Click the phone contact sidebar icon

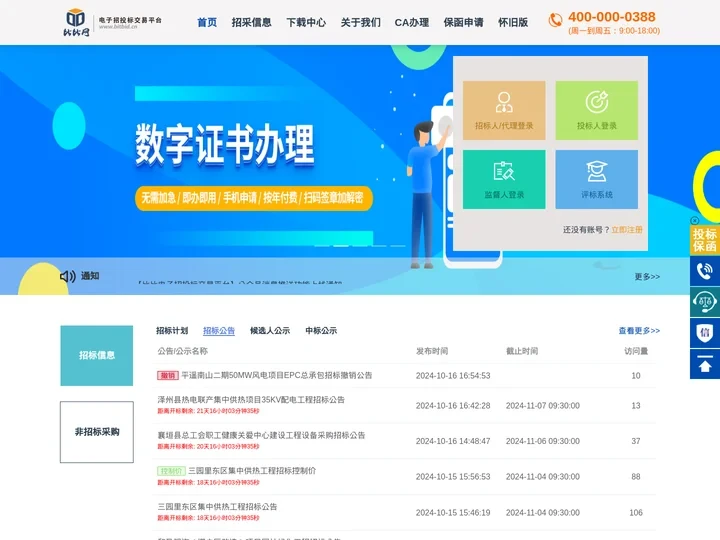705,271
